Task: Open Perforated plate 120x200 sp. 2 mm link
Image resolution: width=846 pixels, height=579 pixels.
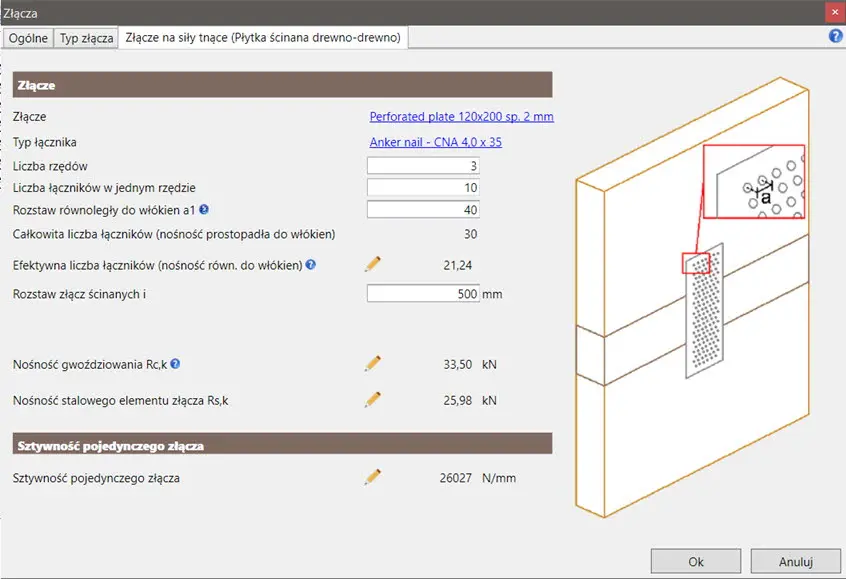Action: [461, 117]
